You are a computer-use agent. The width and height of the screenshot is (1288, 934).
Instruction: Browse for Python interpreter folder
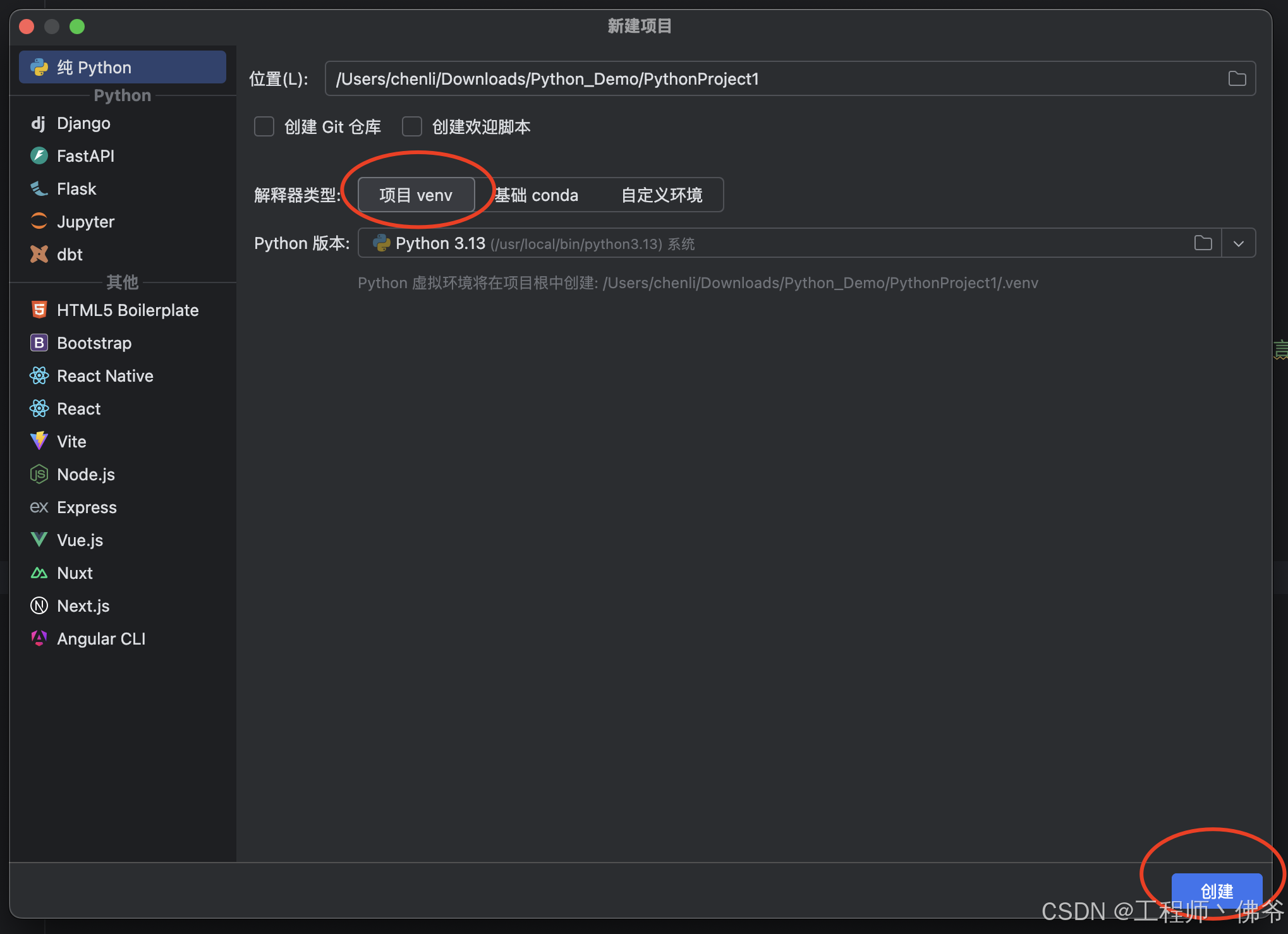[1203, 243]
